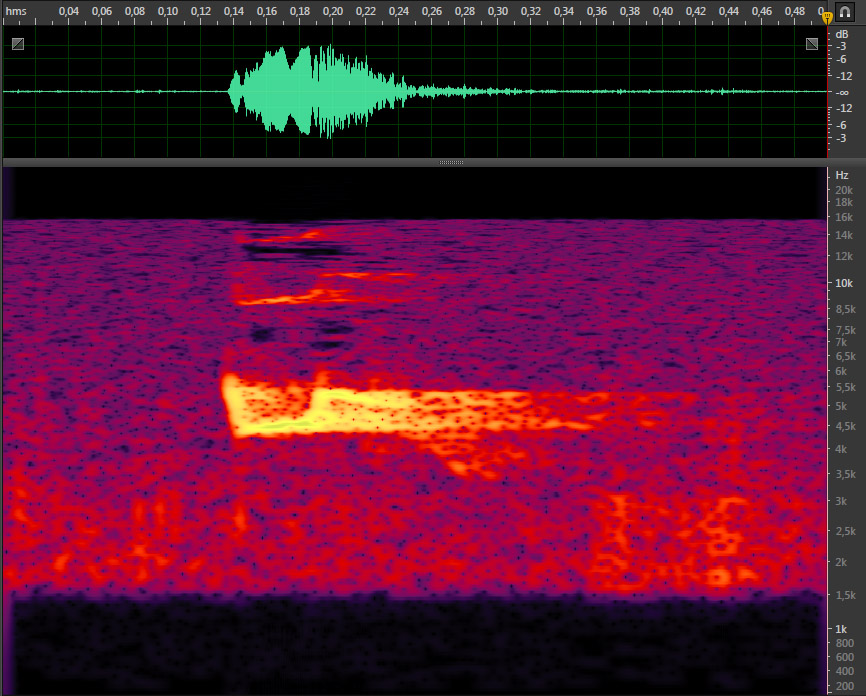
Task: Click the 5,5k frequency scale label
Action: [846, 387]
